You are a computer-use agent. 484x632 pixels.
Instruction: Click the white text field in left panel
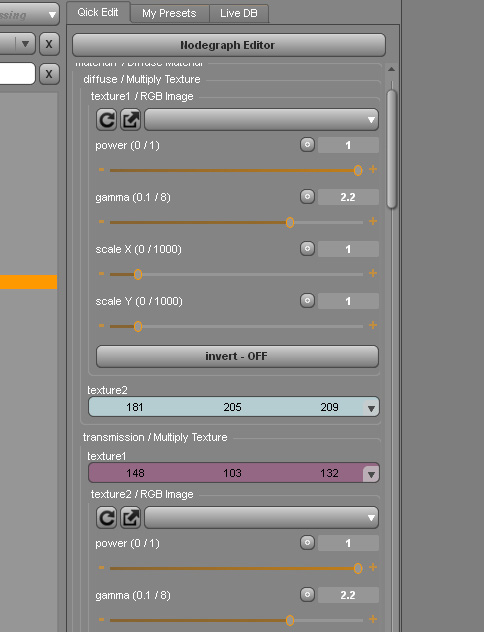click(x=17, y=73)
